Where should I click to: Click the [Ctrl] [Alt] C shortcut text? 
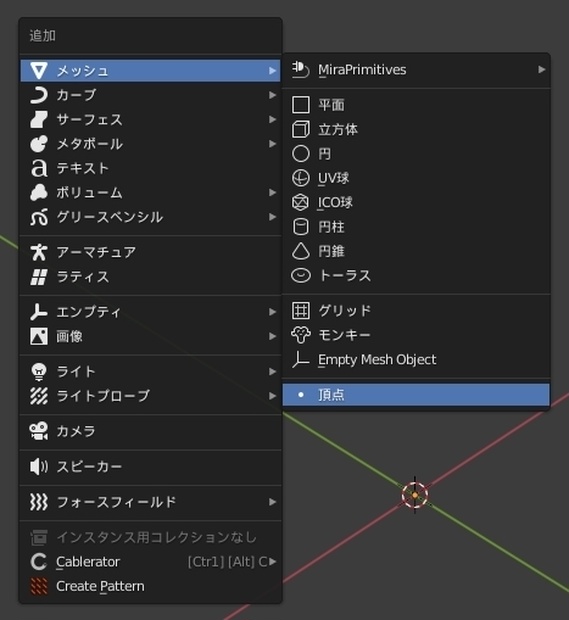click(227, 562)
